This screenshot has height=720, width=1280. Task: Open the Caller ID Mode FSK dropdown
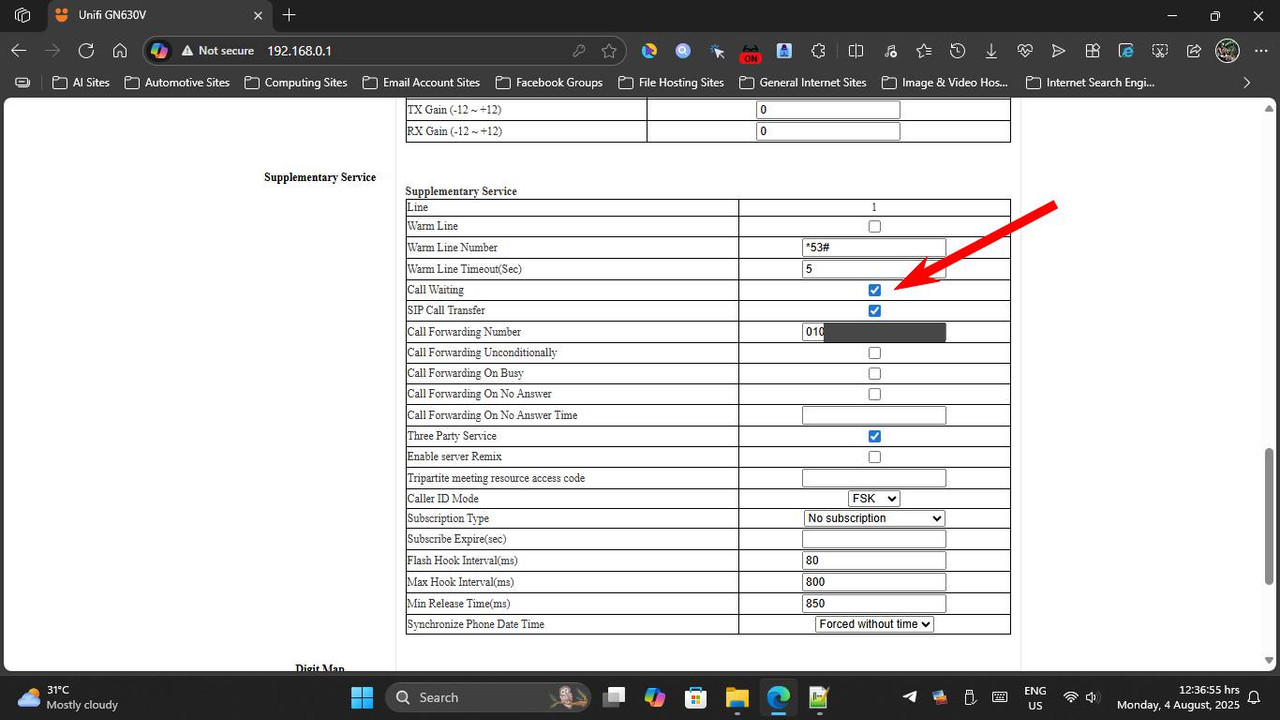pos(874,498)
